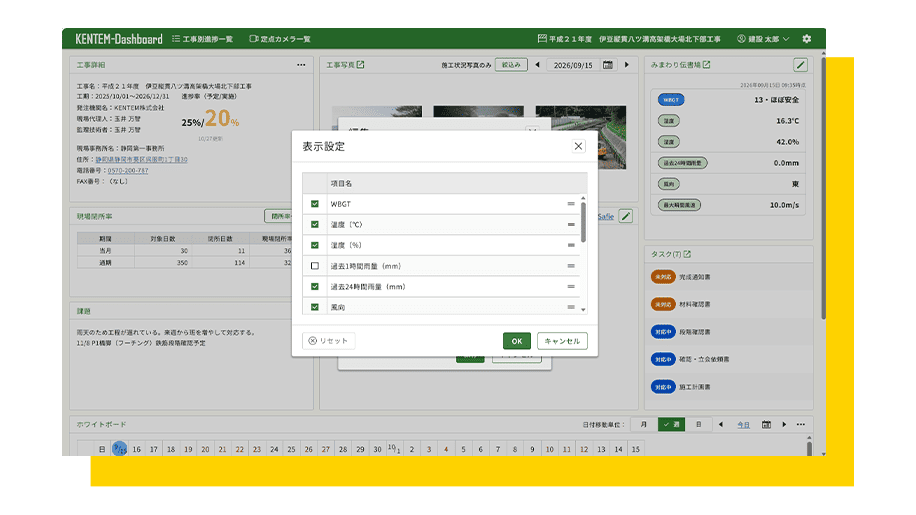Open 定点カメラ一覧 in the header
The image size is (916, 515).
280,39
